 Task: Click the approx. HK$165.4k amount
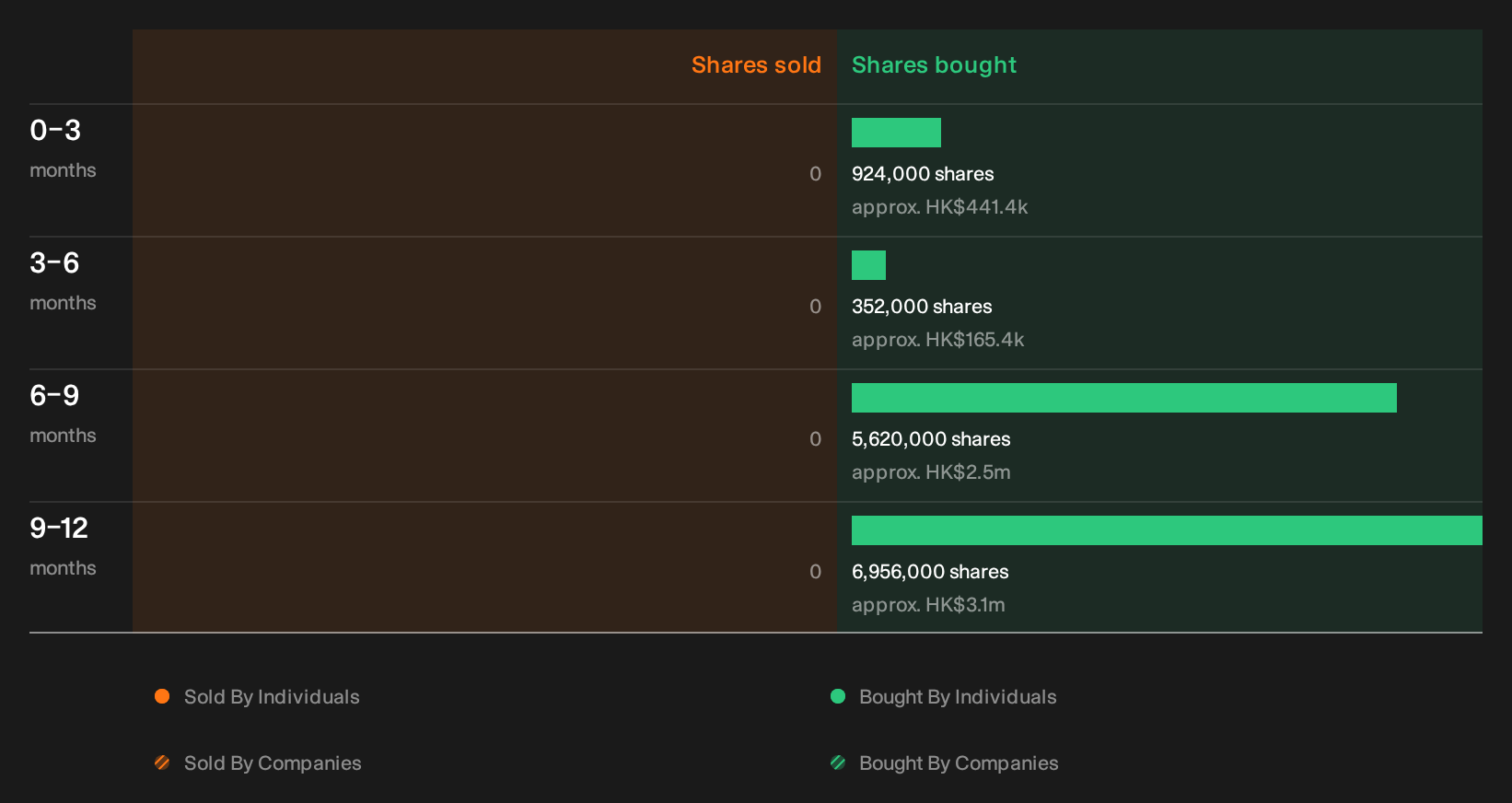point(937,340)
